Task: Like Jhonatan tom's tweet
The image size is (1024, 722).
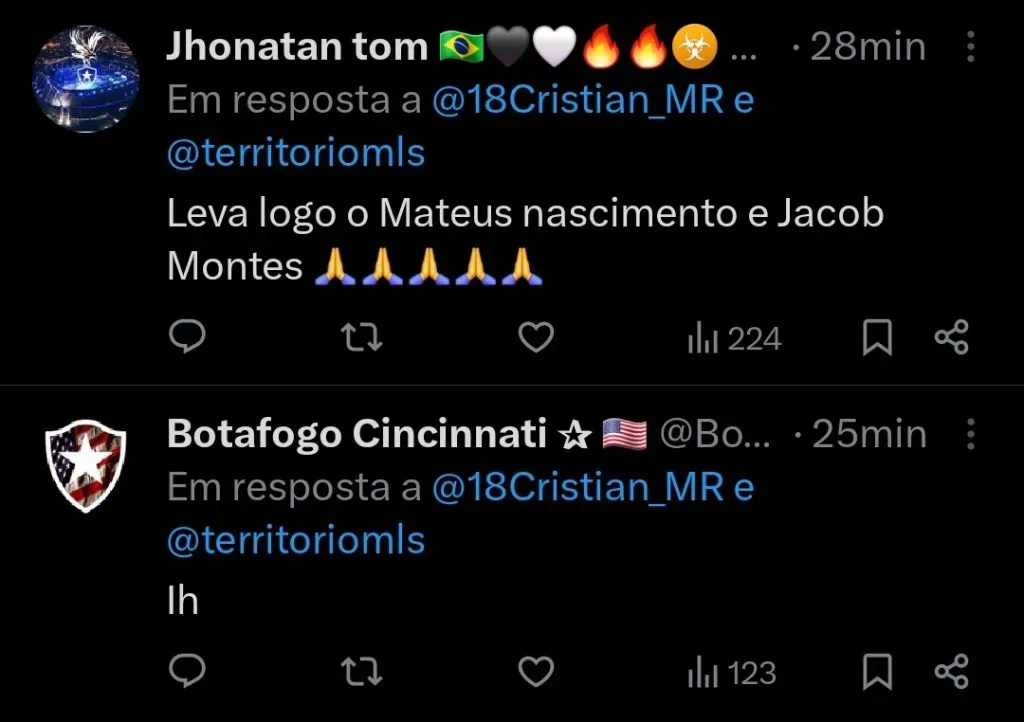Action: (537, 339)
